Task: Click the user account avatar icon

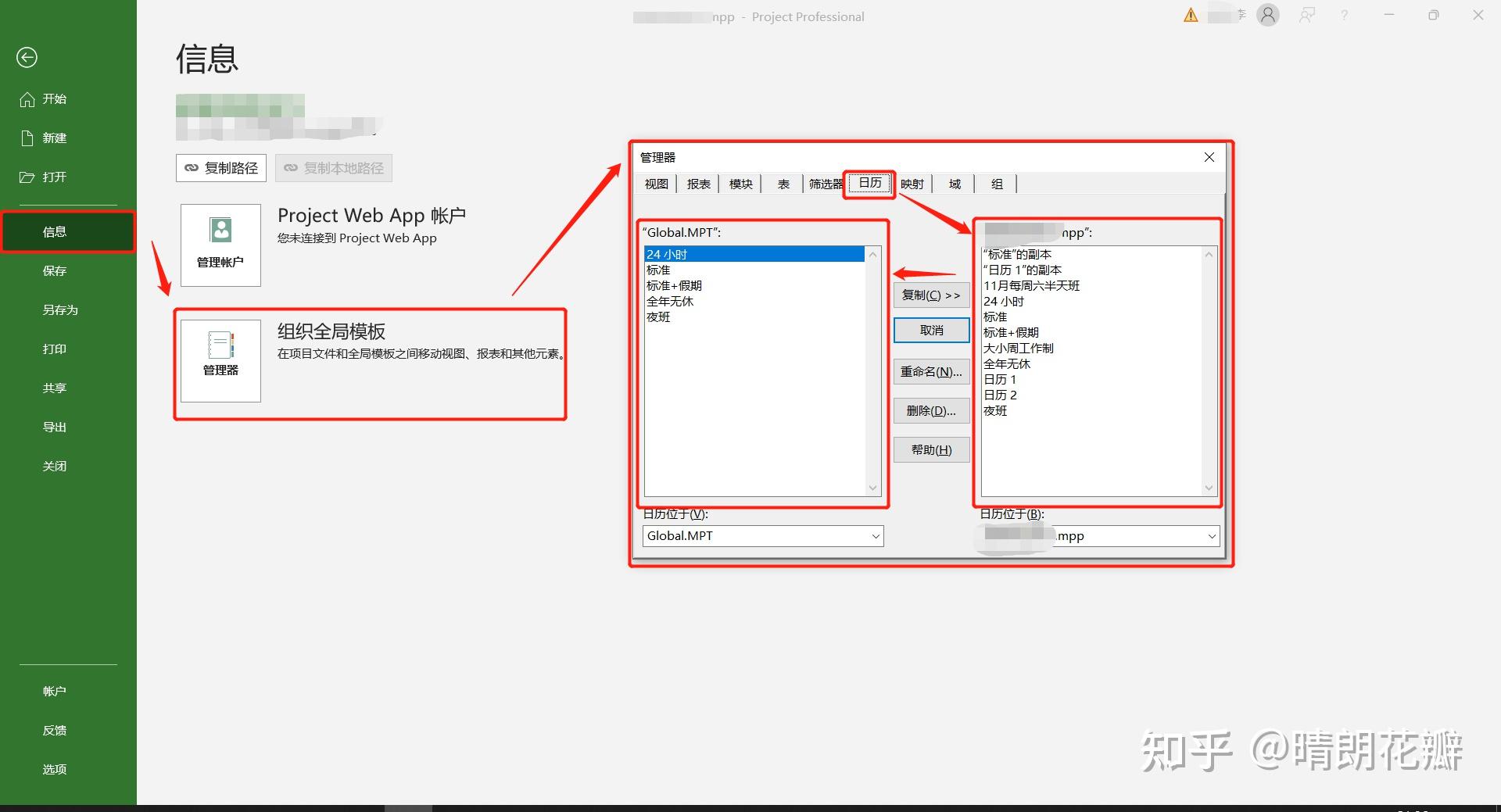Action: 1268,15
